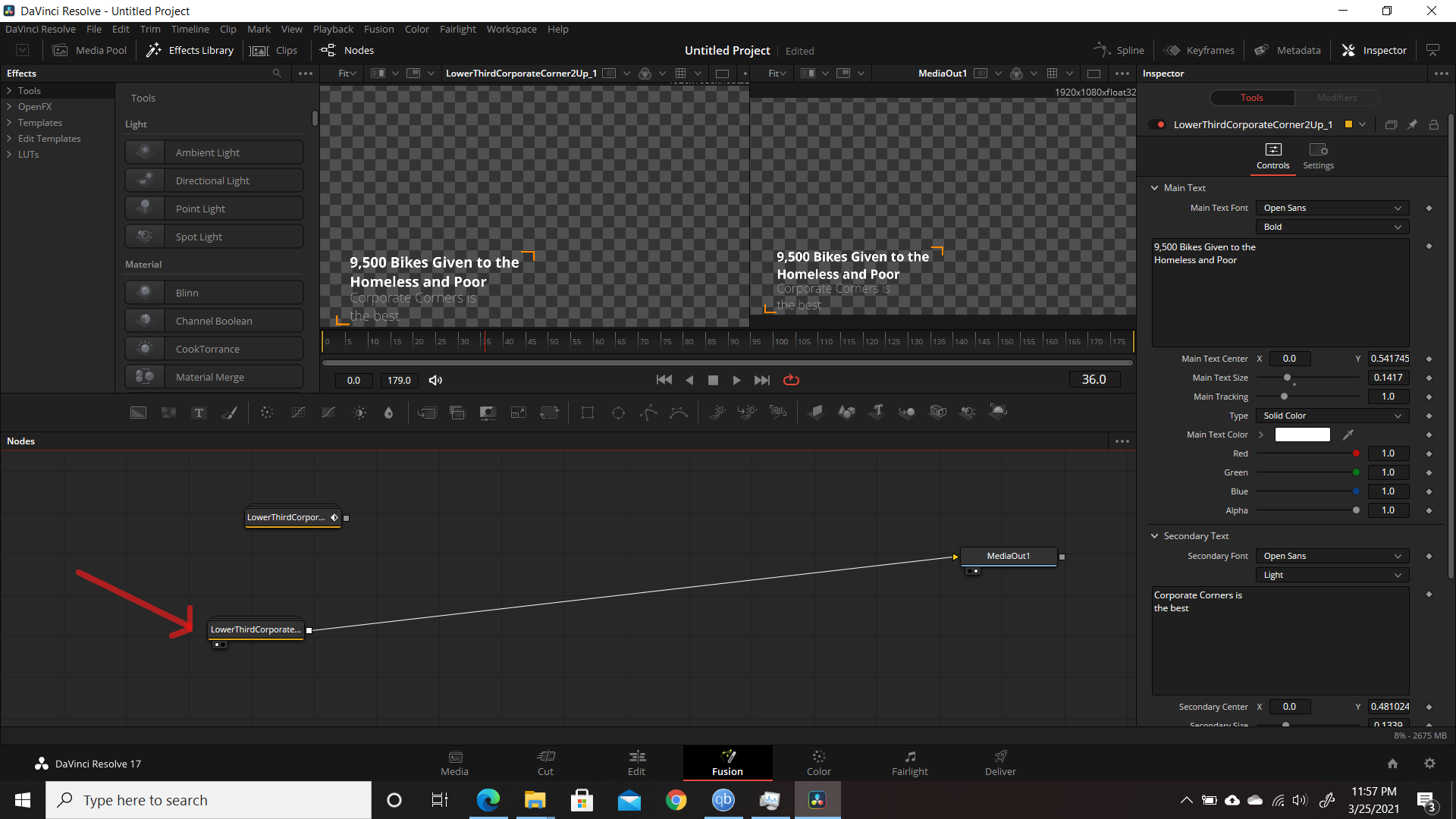Image resolution: width=1456 pixels, height=819 pixels.
Task: Add a Fast Noise node
Action: (168, 413)
